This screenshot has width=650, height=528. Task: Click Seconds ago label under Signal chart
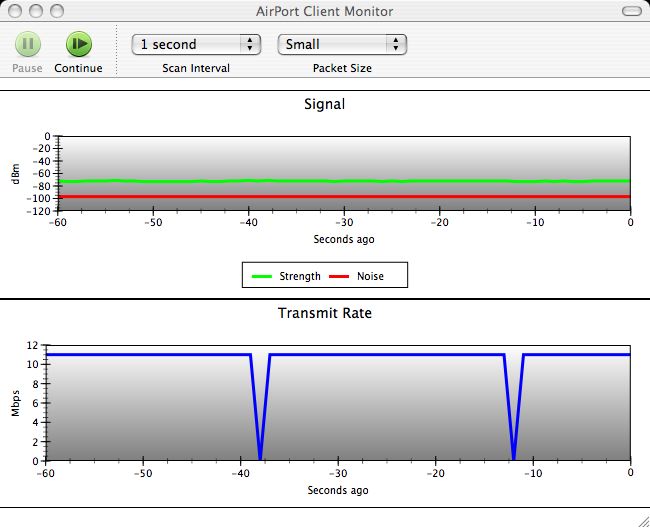click(344, 240)
